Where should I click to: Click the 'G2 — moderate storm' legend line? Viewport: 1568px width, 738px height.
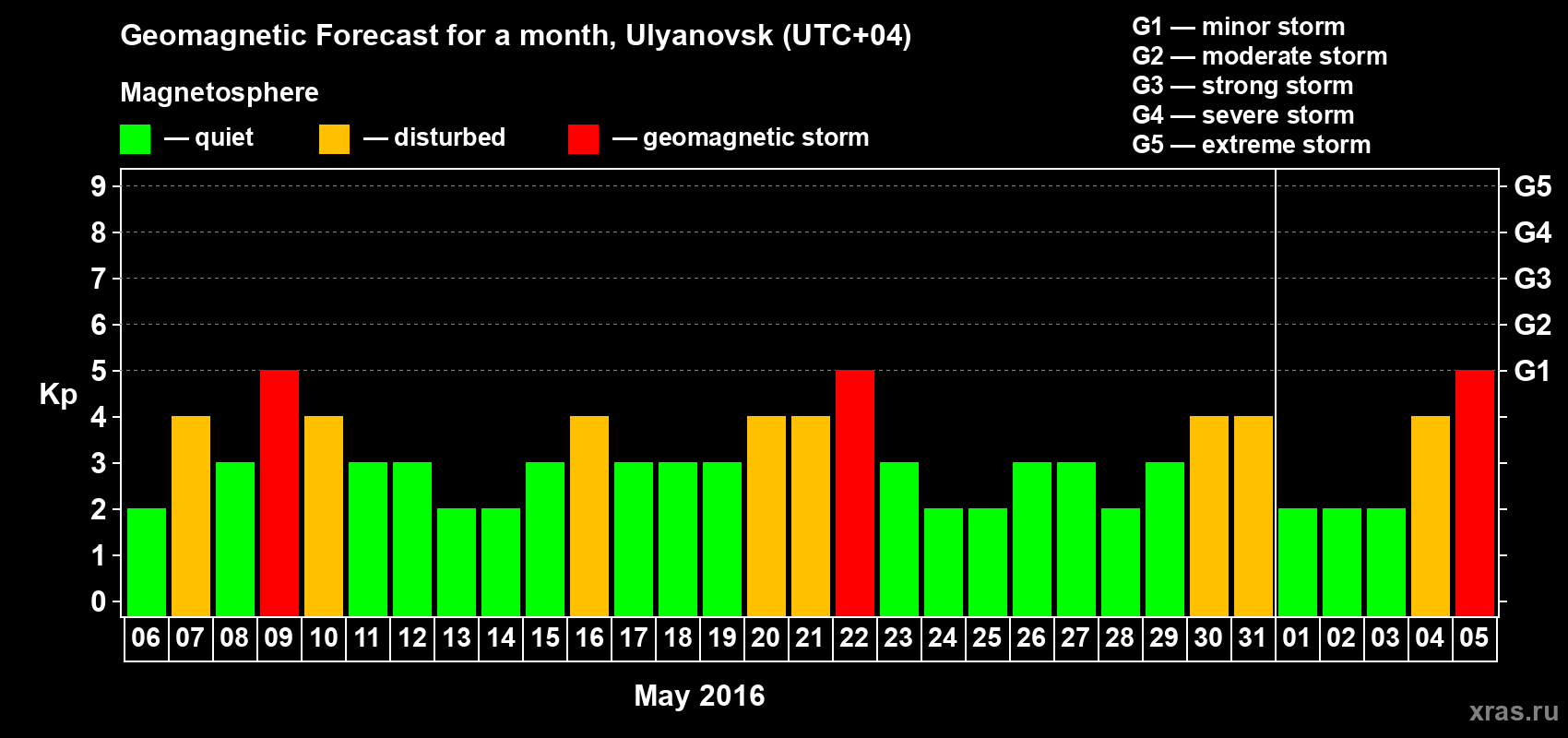coord(1259,56)
